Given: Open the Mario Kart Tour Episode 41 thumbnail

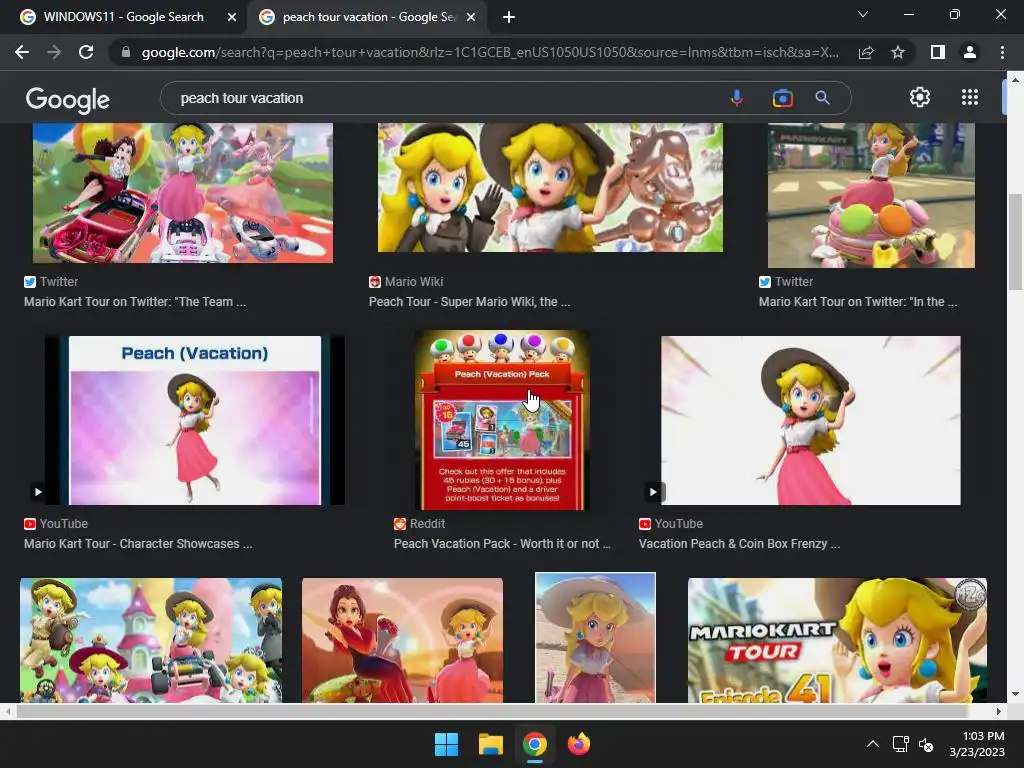Looking at the screenshot, I should [x=837, y=640].
